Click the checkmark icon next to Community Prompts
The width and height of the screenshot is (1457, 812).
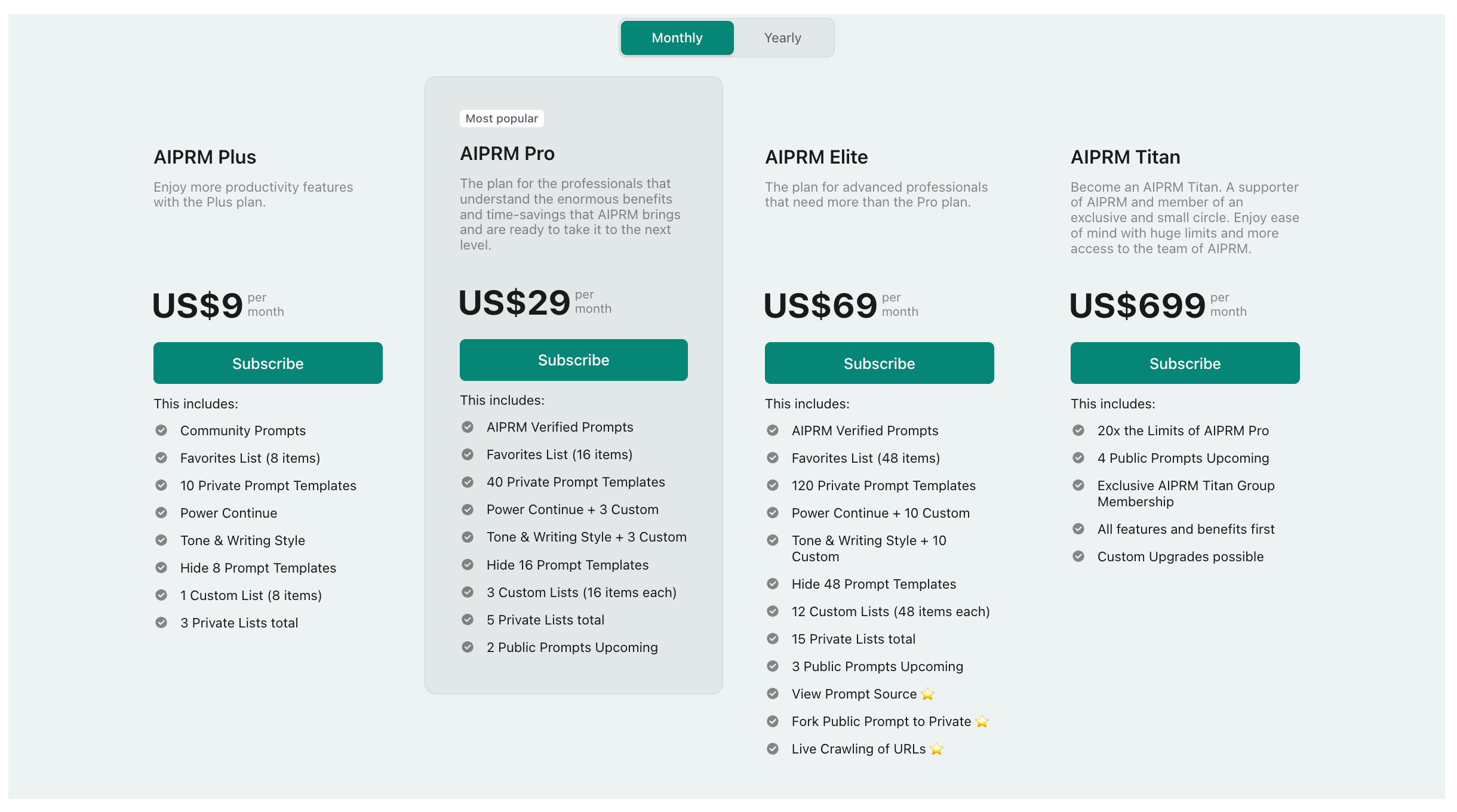pyautogui.click(x=160, y=430)
